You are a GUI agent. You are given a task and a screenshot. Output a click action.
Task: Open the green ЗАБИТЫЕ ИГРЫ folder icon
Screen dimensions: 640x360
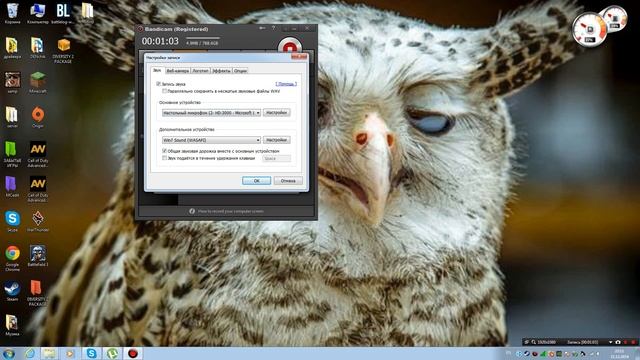tap(12, 155)
